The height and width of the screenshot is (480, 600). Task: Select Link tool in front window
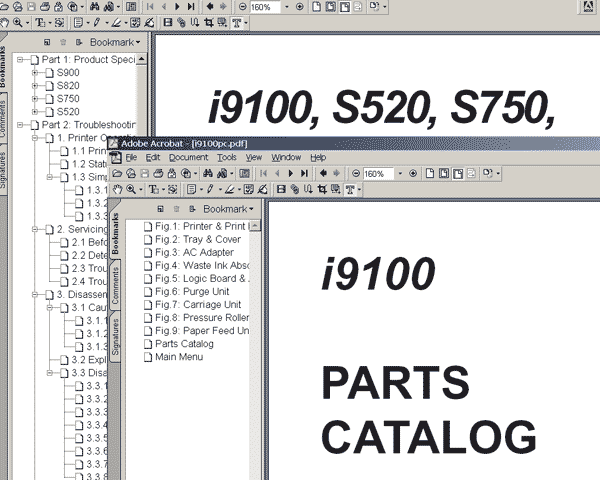(294, 189)
